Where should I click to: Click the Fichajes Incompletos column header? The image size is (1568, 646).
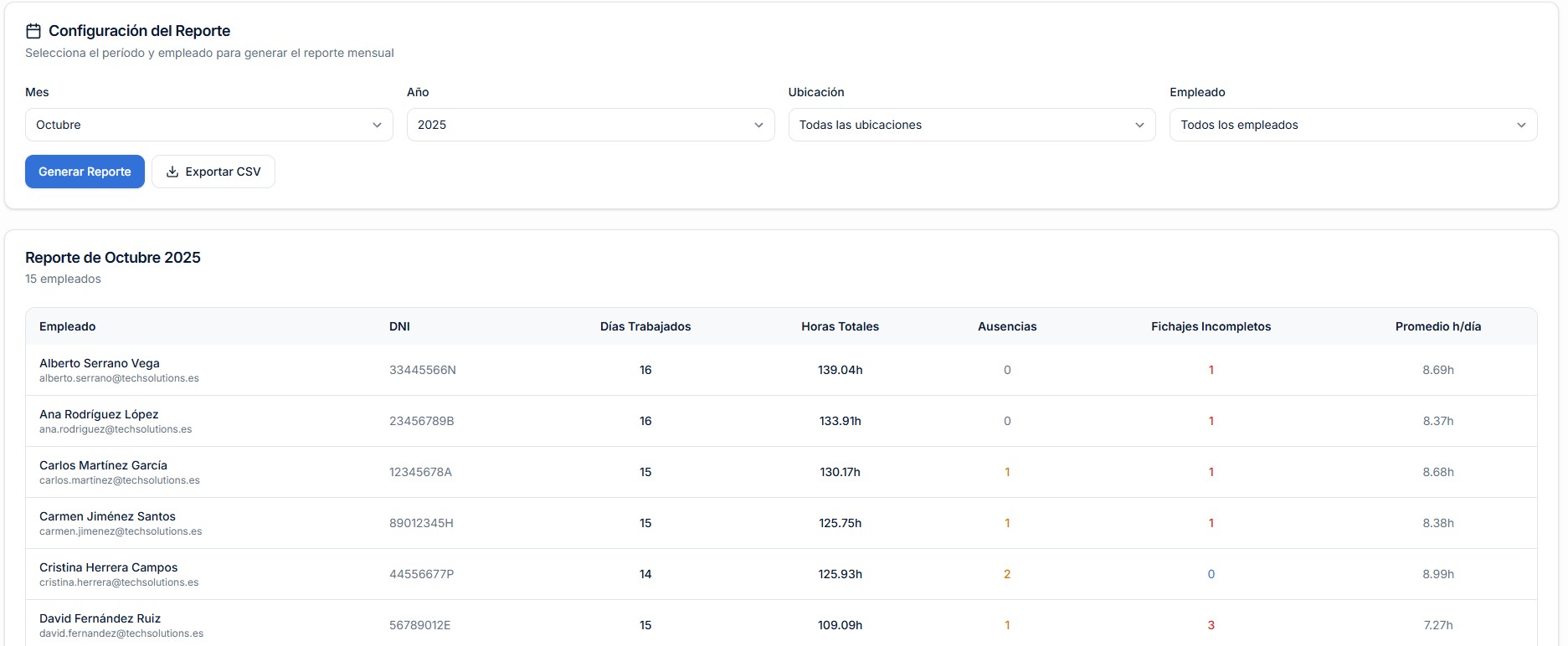1211,326
